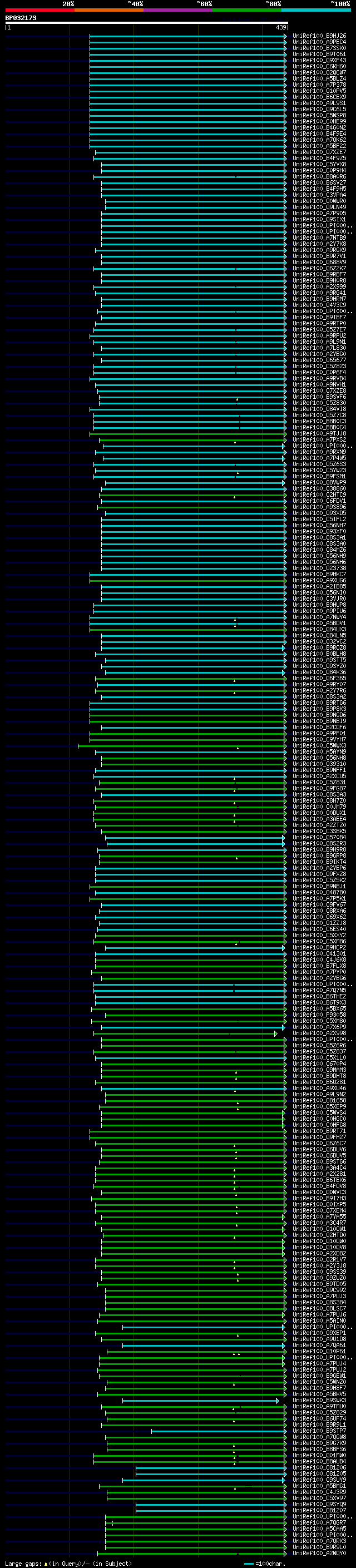Click the cyan alignment bar for UniRef100_B6CEX9

[187, 97]
